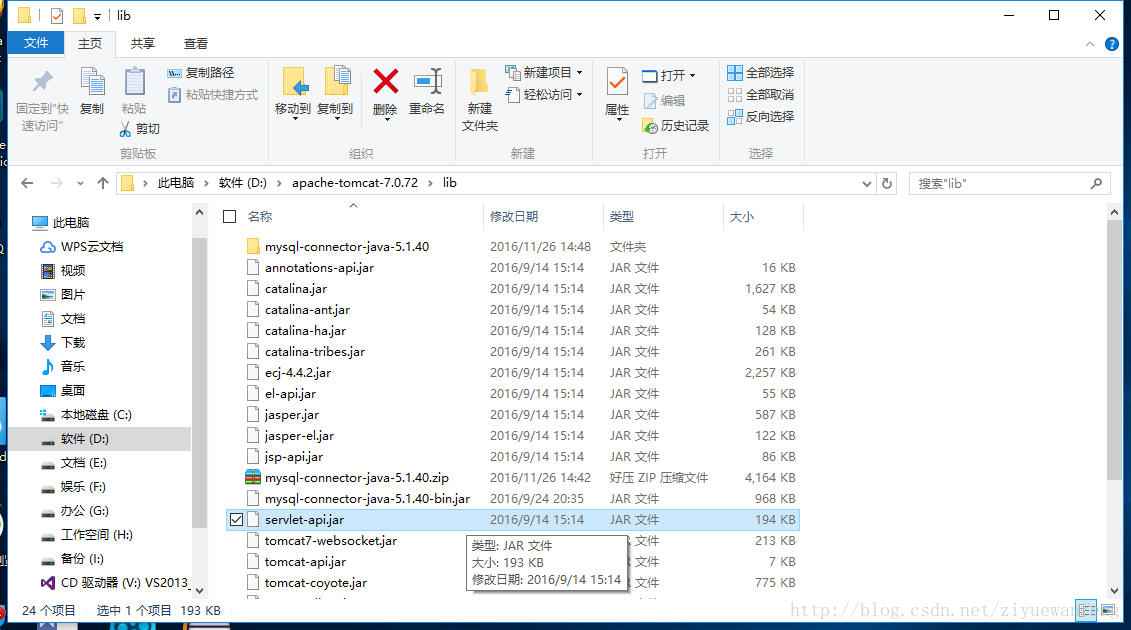Create a New folder (新建文件夹)
This screenshot has width=1131, height=630.
coord(480,100)
